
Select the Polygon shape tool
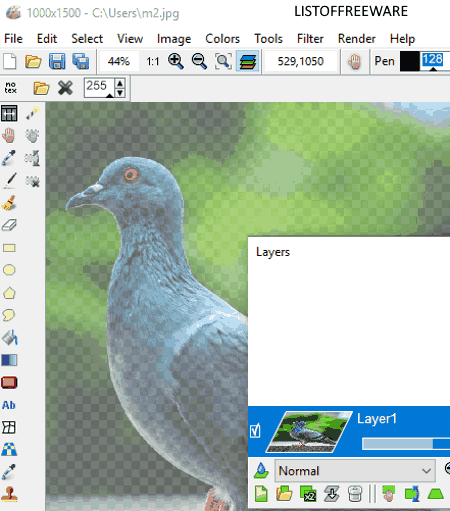[9, 293]
